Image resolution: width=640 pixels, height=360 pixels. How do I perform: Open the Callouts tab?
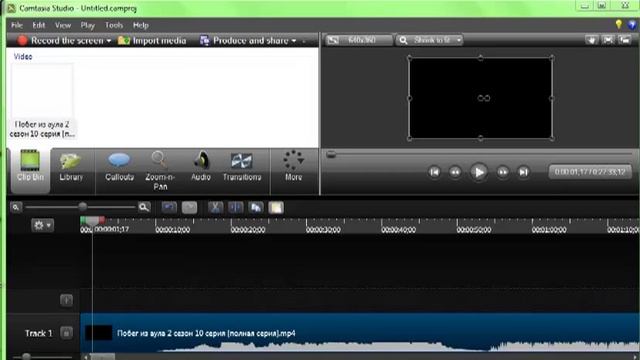[119, 166]
